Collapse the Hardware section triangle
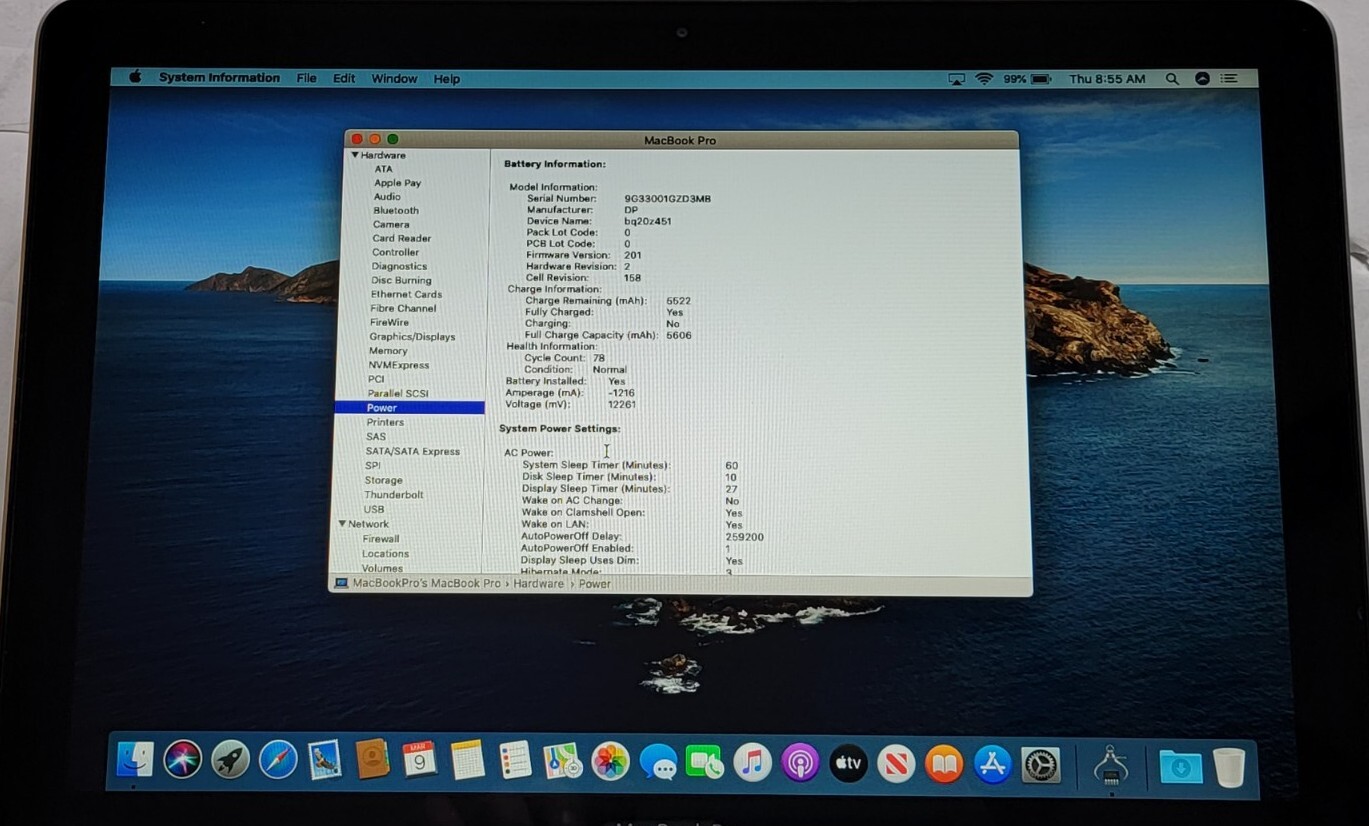Screen dimensions: 1369x826 354,155
